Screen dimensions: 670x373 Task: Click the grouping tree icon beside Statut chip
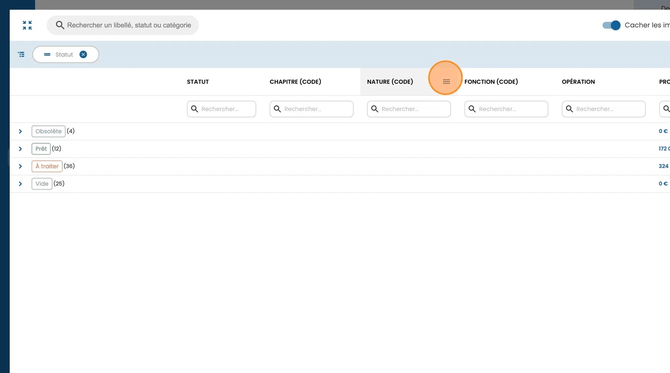click(21, 54)
